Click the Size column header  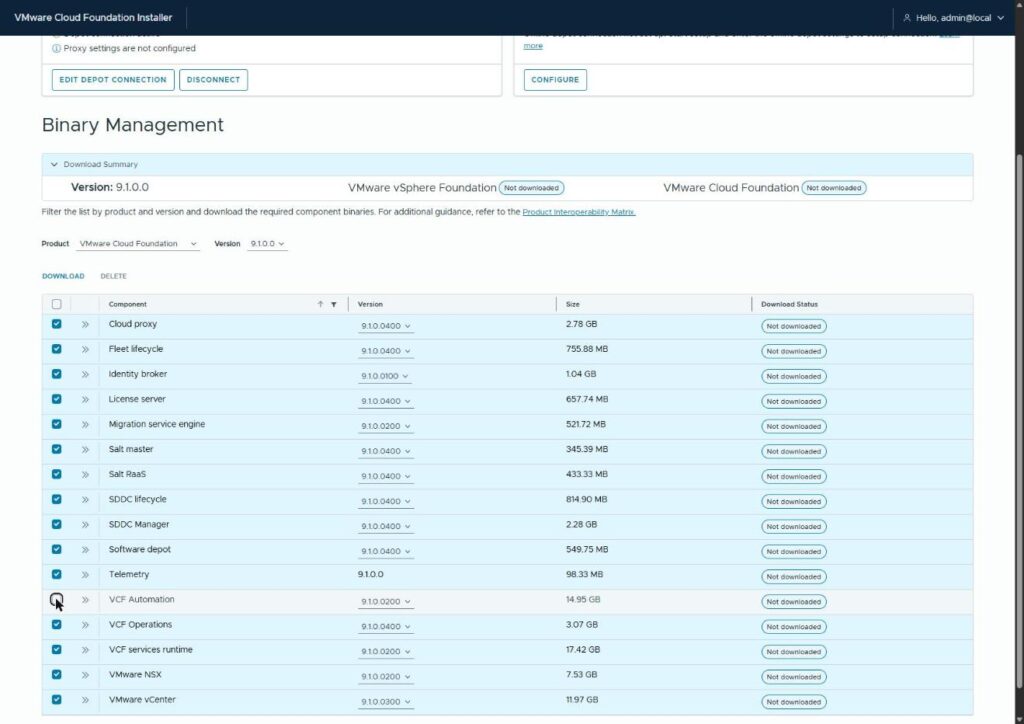[573, 304]
